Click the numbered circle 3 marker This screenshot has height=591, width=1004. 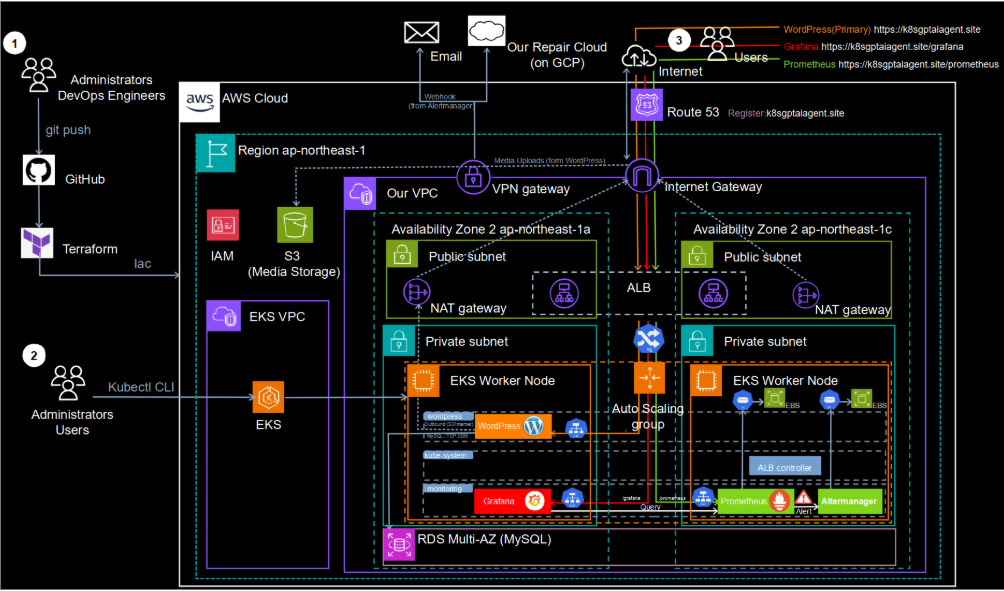click(x=681, y=40)
